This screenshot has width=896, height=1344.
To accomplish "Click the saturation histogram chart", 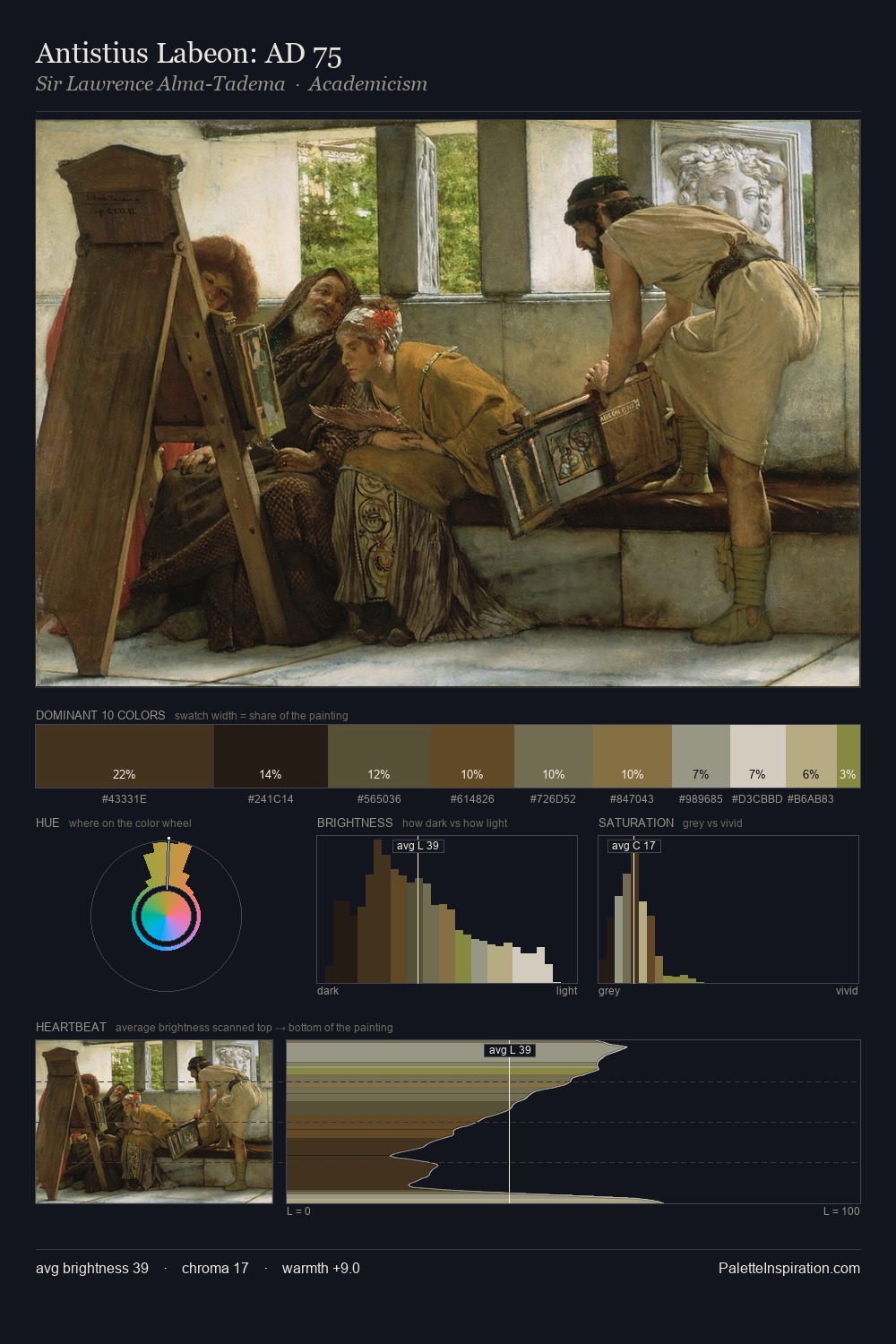I will click(x=728, y=909).
